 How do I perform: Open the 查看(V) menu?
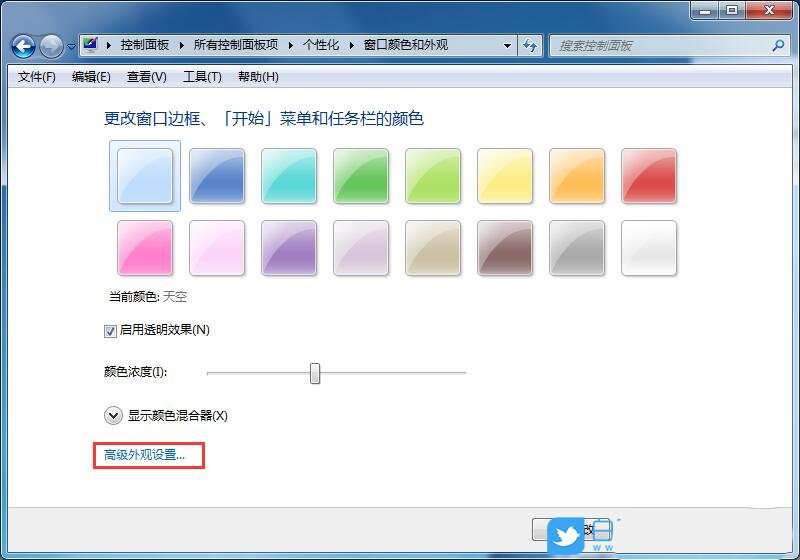point(147,77)
